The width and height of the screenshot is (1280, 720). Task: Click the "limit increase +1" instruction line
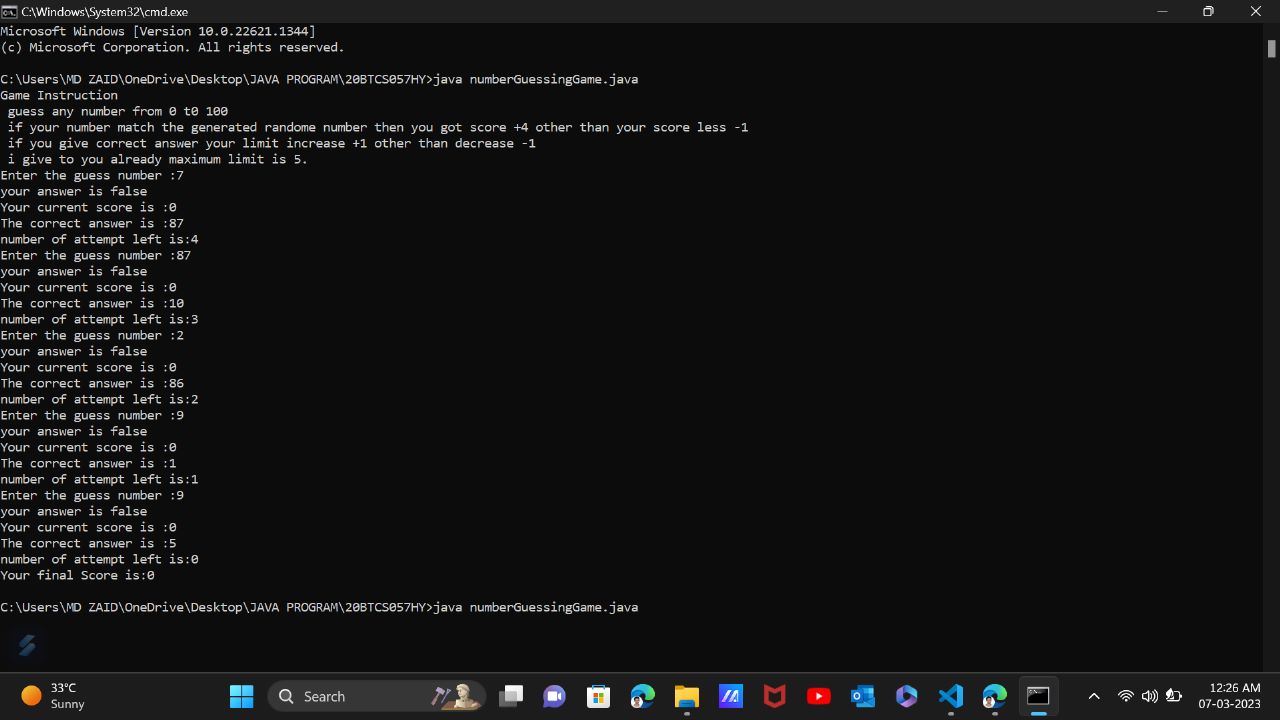(x=271, y=143)
